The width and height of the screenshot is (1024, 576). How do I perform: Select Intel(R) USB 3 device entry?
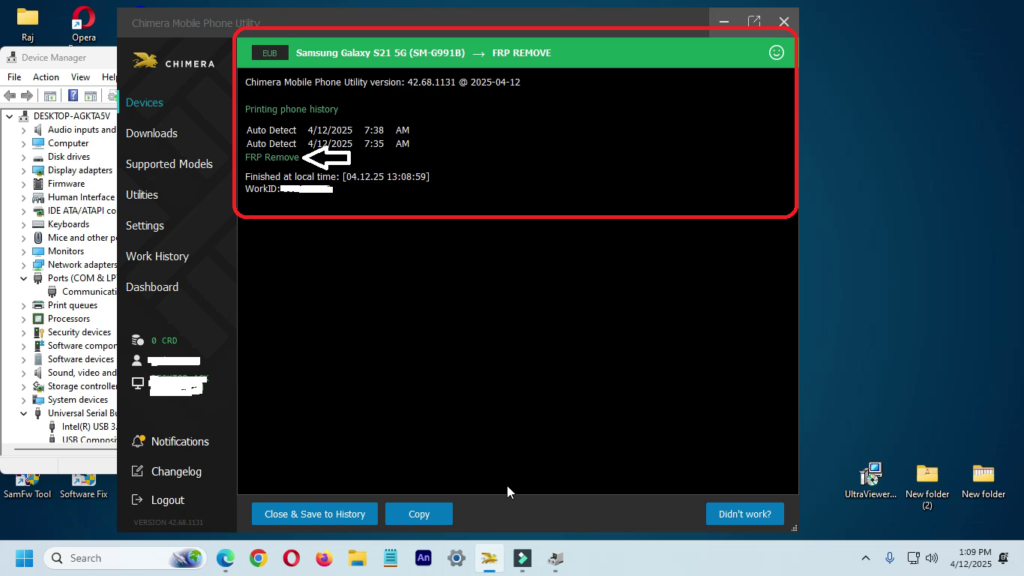tap(88, 426)
